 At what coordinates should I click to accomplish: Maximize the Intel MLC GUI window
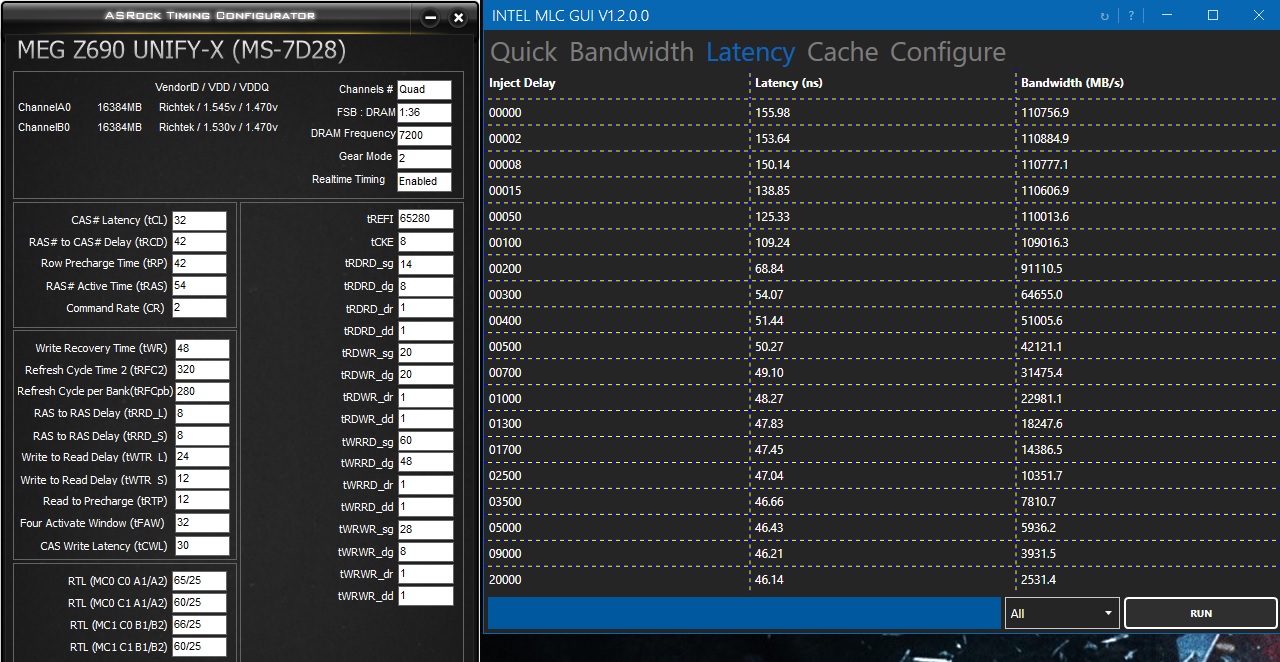point(1213,15)
